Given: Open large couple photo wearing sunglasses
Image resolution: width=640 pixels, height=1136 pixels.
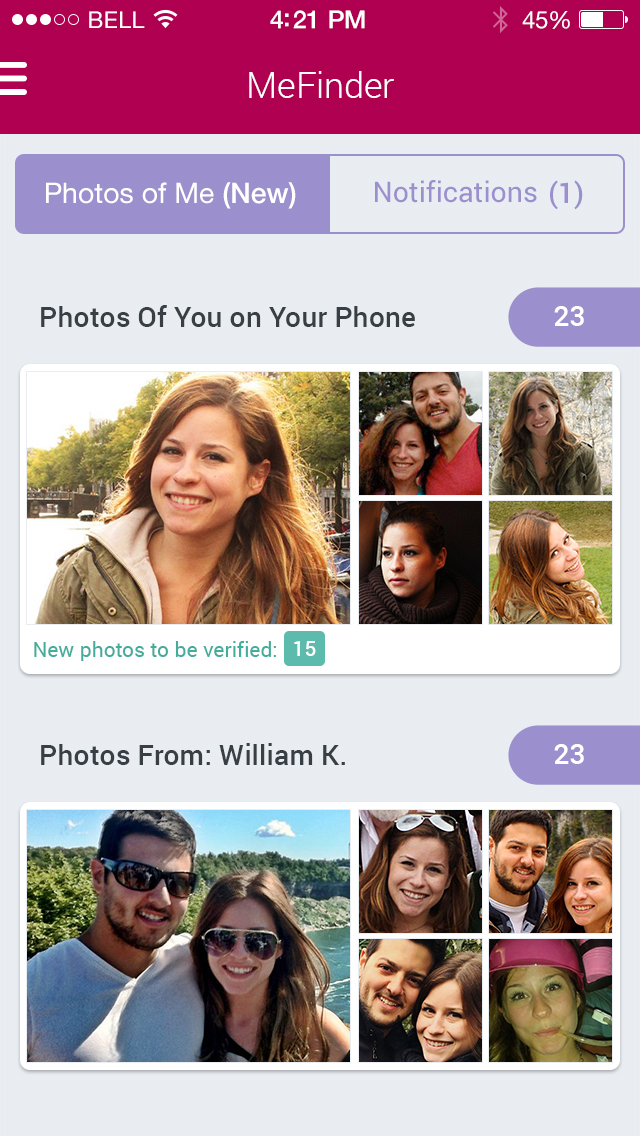Looking at the screenshot, I should pyautogui.click(x=188, y=936).
